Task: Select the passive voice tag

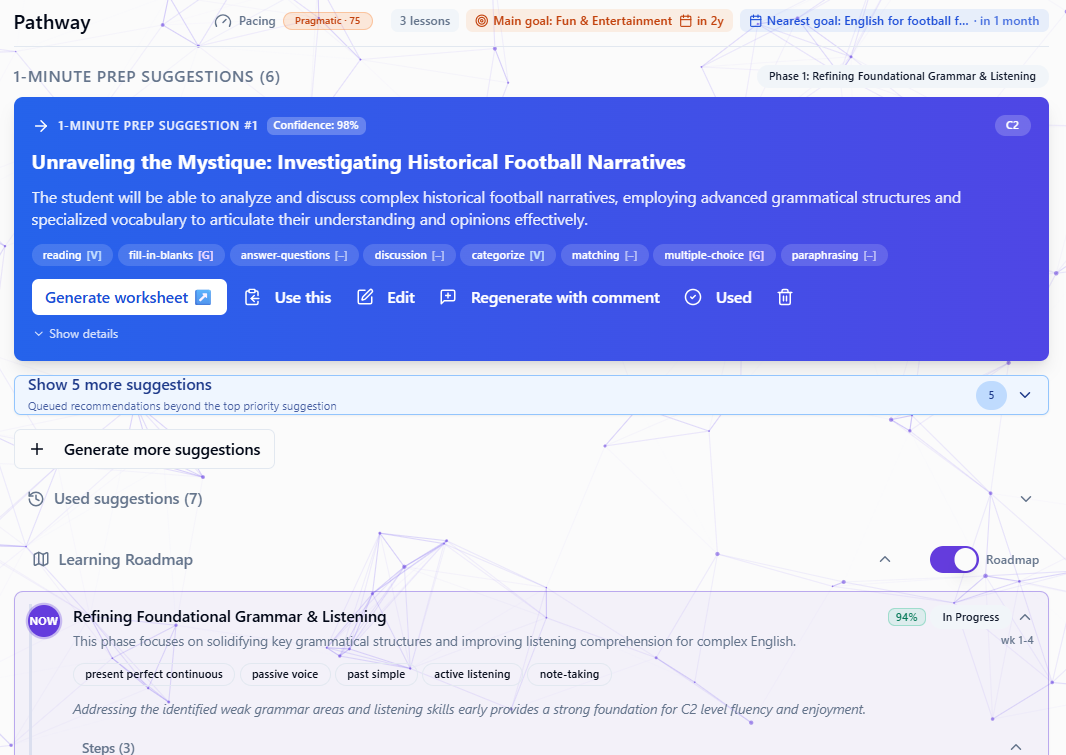Action: [x=285, y=674]
